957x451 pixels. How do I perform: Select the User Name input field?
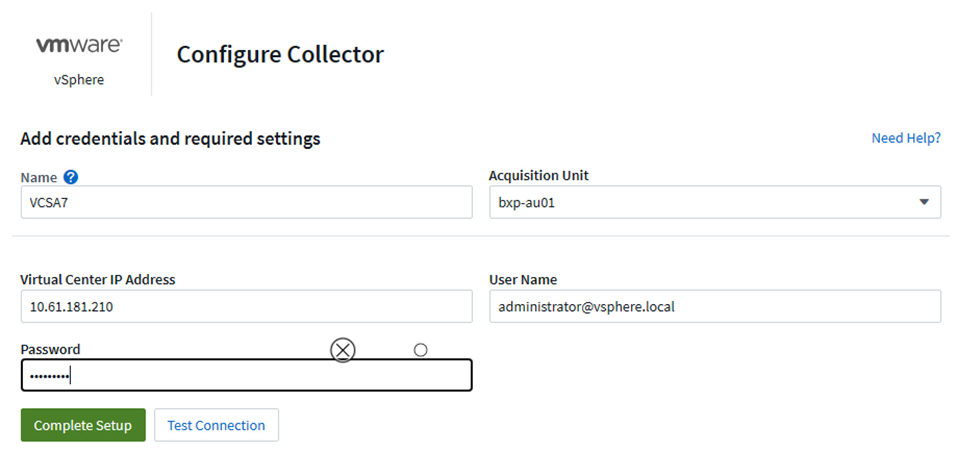click(x=714, y=307)
